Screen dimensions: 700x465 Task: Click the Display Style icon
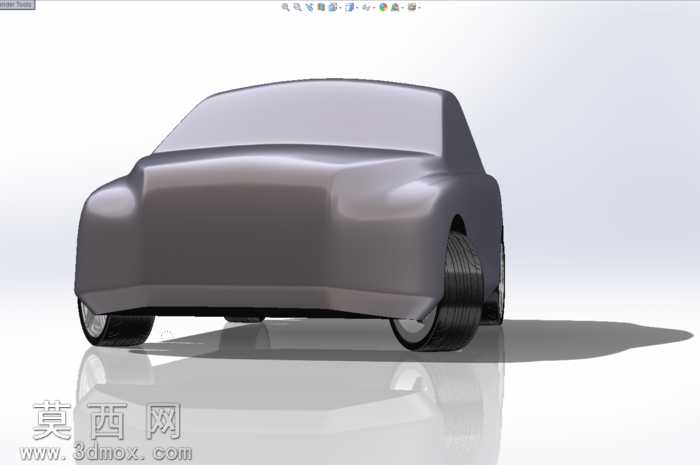[350, 7]
